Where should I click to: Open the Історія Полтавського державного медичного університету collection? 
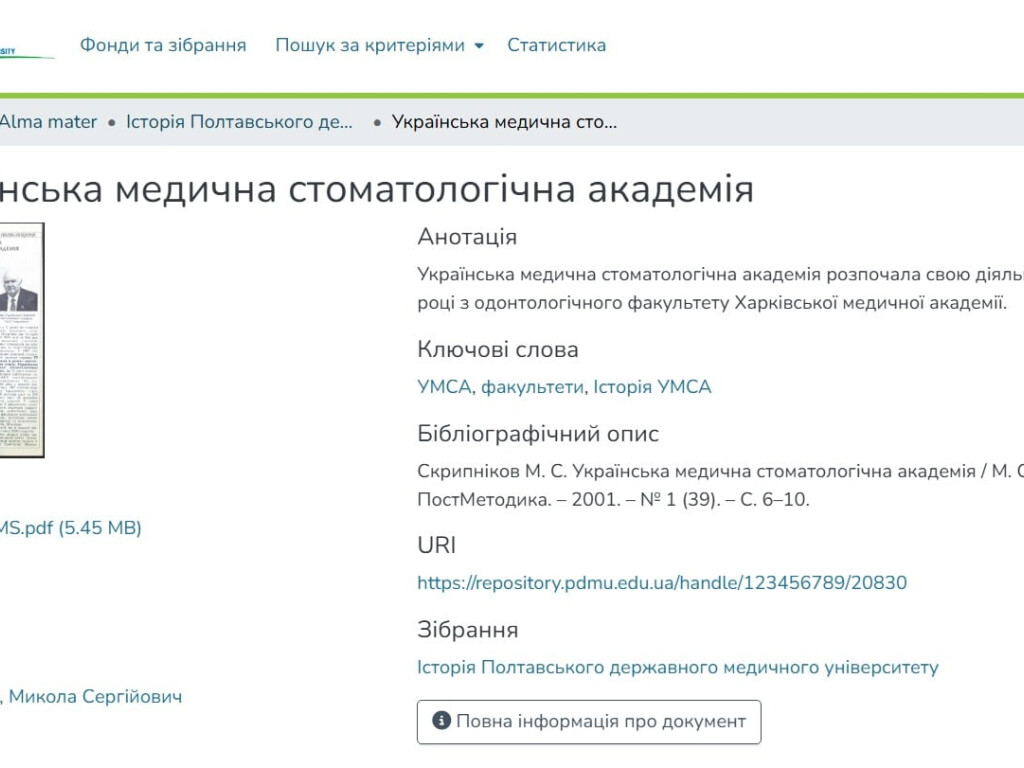click(677, 667)
